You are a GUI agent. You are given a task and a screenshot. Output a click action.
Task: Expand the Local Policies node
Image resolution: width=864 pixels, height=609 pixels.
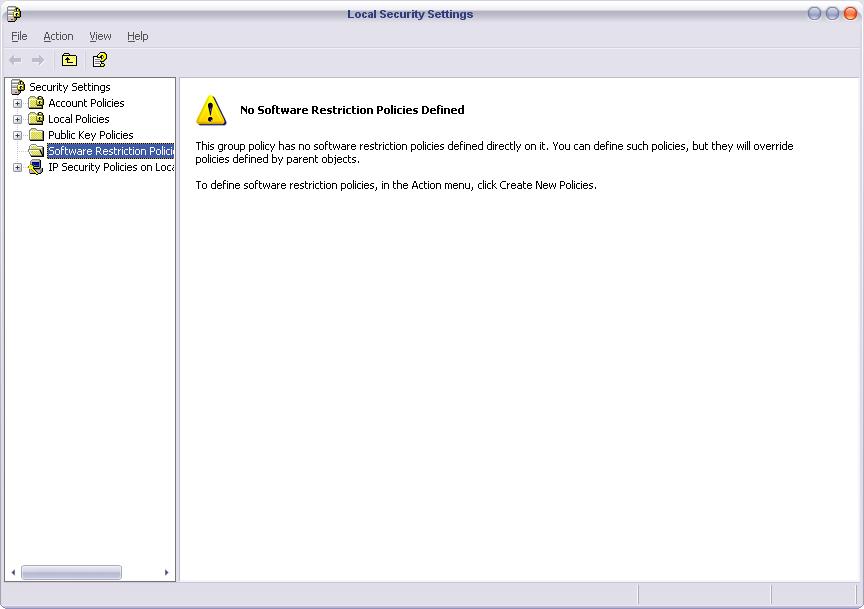click(x=18, y=119)
